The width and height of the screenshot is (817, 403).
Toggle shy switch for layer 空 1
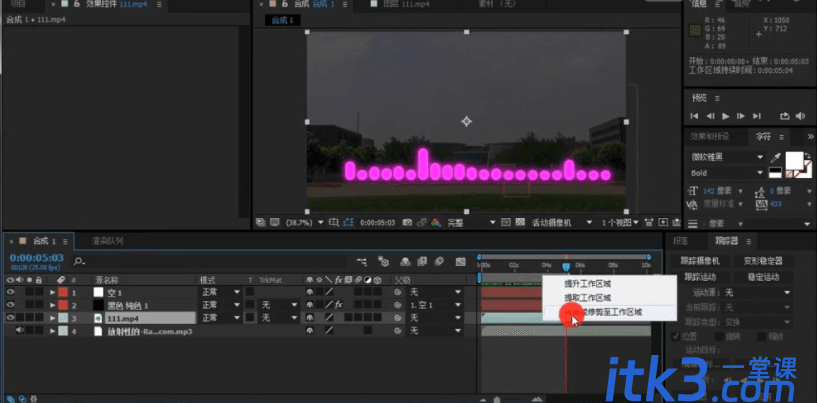pyautogui.click(x=310, y=292)
